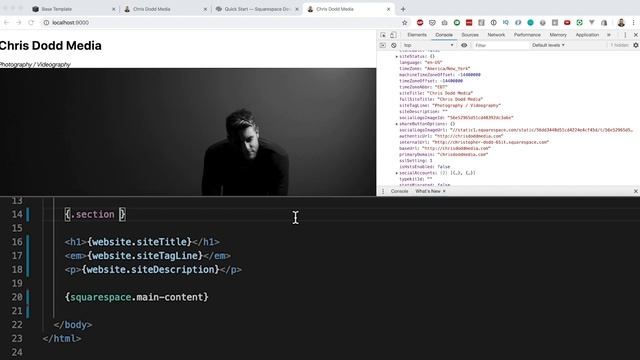Open the DevTools customize menu

(x=625, y=35)
